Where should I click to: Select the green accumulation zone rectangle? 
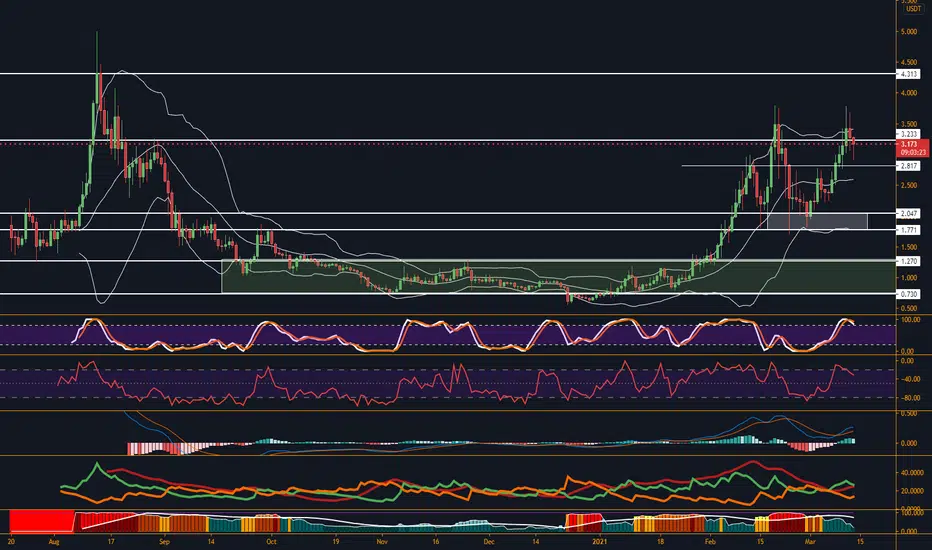click(x=559, y=276)
